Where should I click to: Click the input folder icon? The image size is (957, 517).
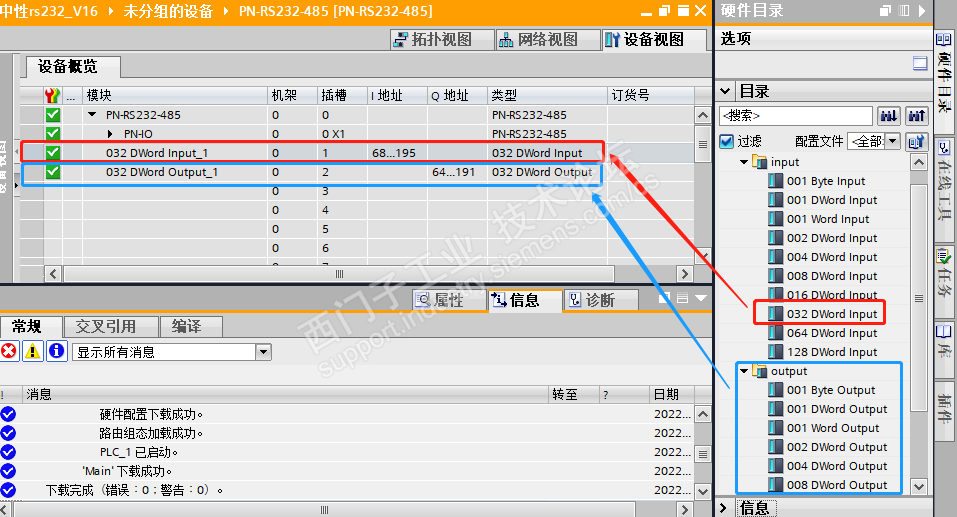point(759,162)
